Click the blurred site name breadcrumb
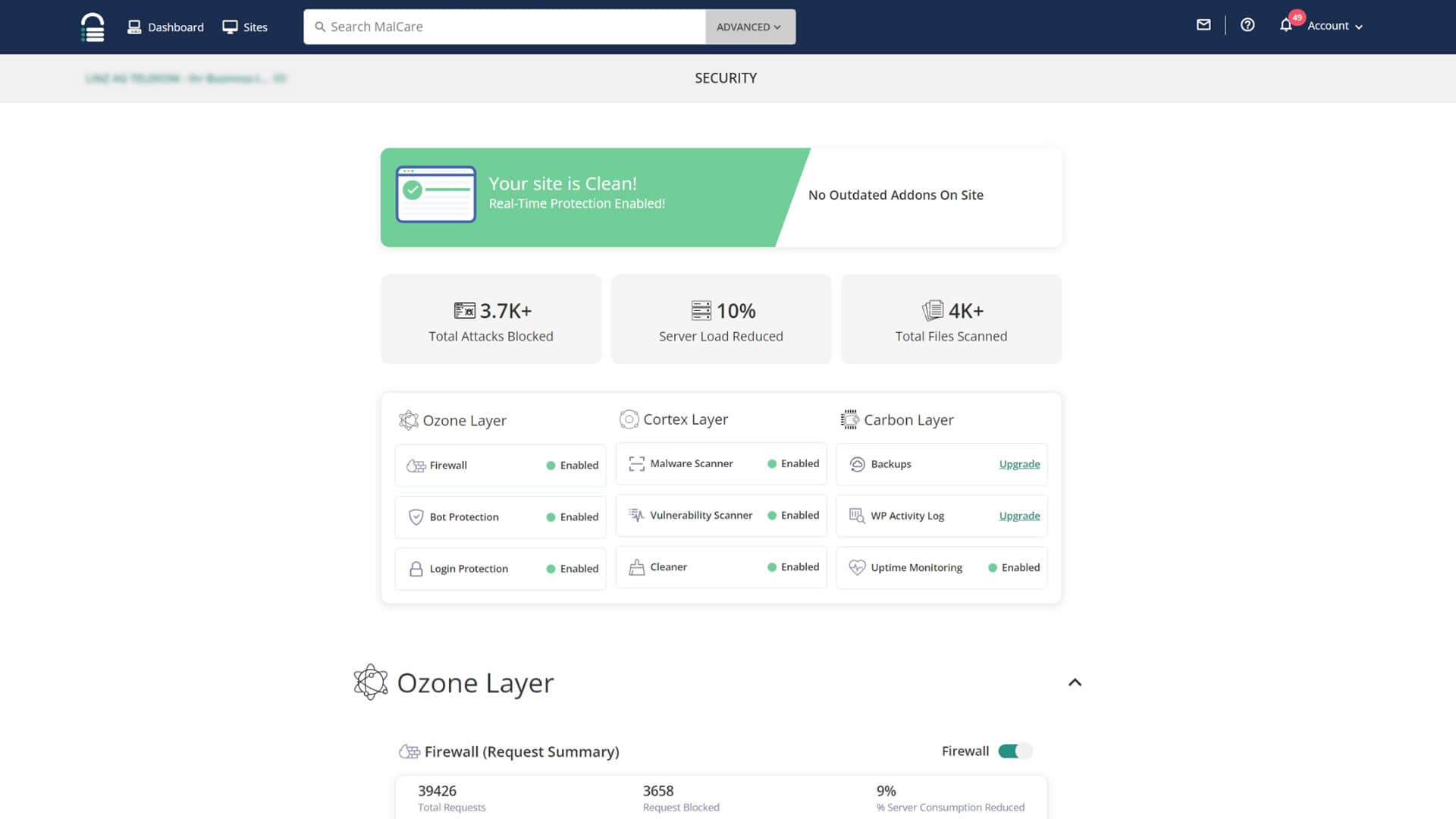The height and width of the screenshot is (819, 1456). click(x=186, y=78)
